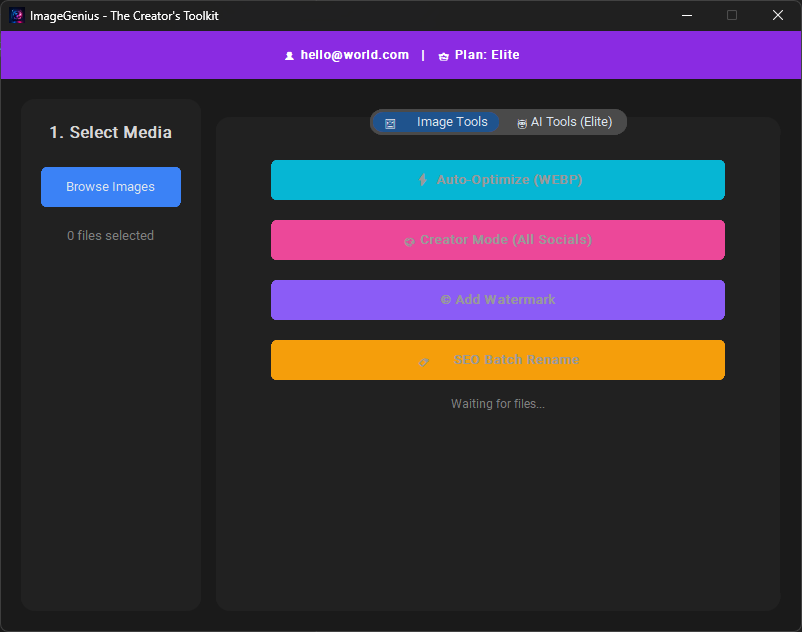Click the user profile icon beside the email
Screen dimensions: 802x632
tap(289, 56)
